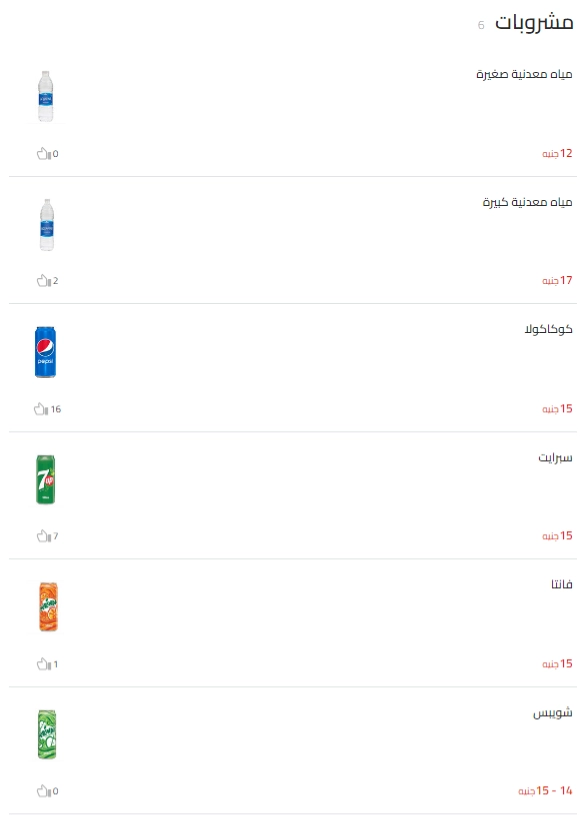Screen dimensions: 588x818
Task: Click thumbs-up icon showing 2 likes
Action: 43,281
